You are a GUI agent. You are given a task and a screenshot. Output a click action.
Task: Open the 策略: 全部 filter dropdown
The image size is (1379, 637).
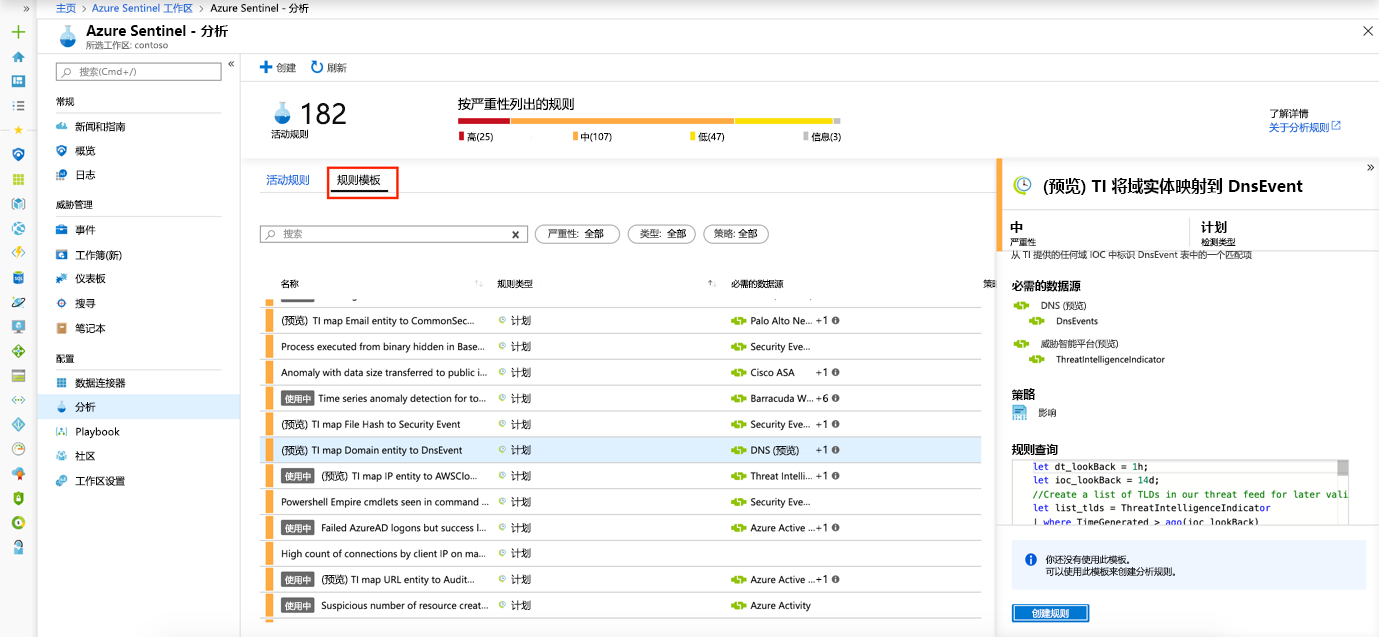click(736, 234)
